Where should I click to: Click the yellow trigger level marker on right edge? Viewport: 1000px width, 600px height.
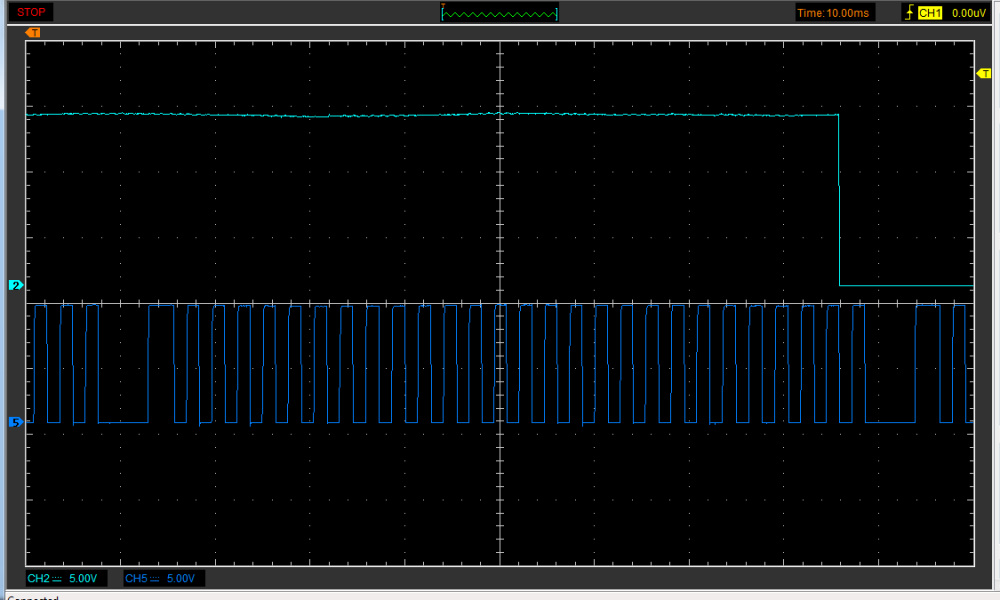[x=982, y=75]
